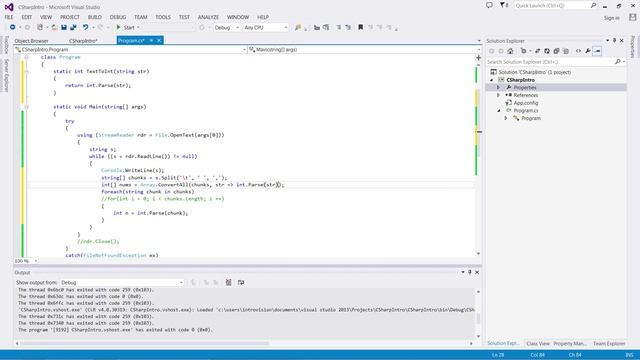Click the Clear All icon in Output panel
The image size is (640, 360).
tap(229, 282)
